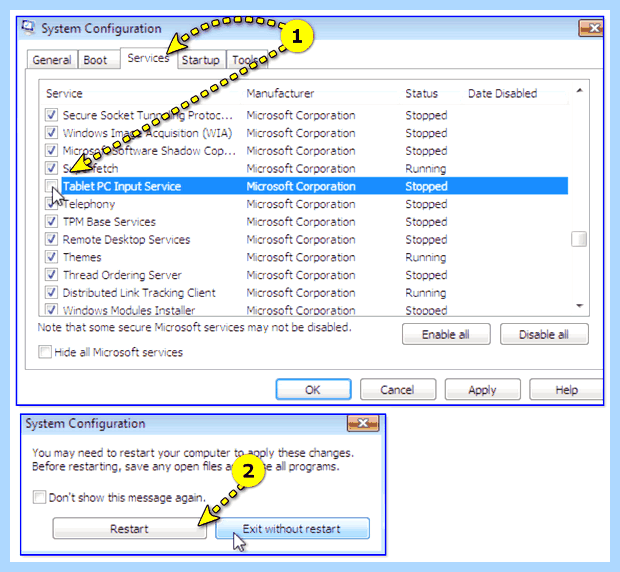Click Running status in Distributed Link Tracking row
Screen dimensions: 620x572
click(x=425, y=293)
